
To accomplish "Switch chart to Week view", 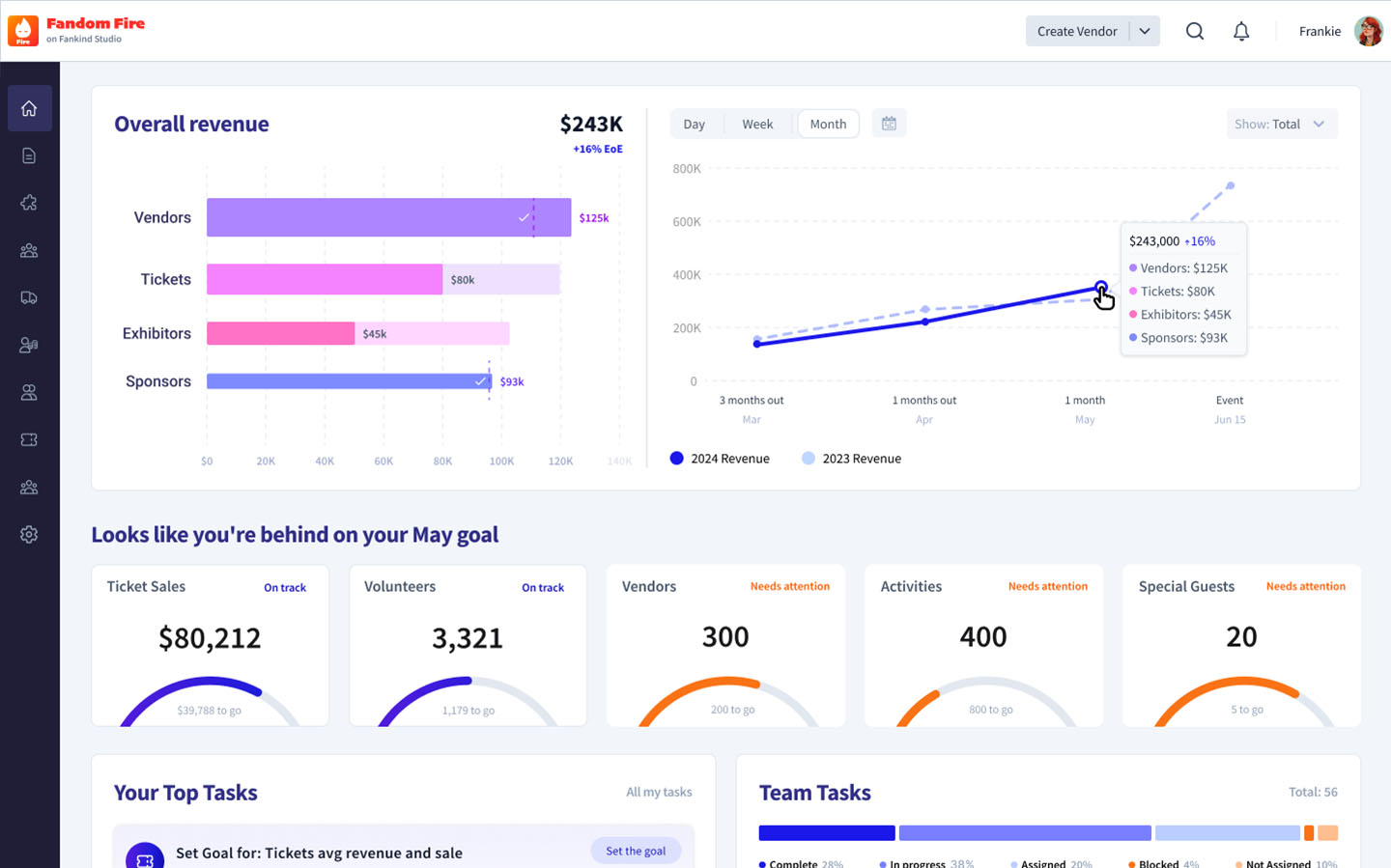I will point(757,124).
